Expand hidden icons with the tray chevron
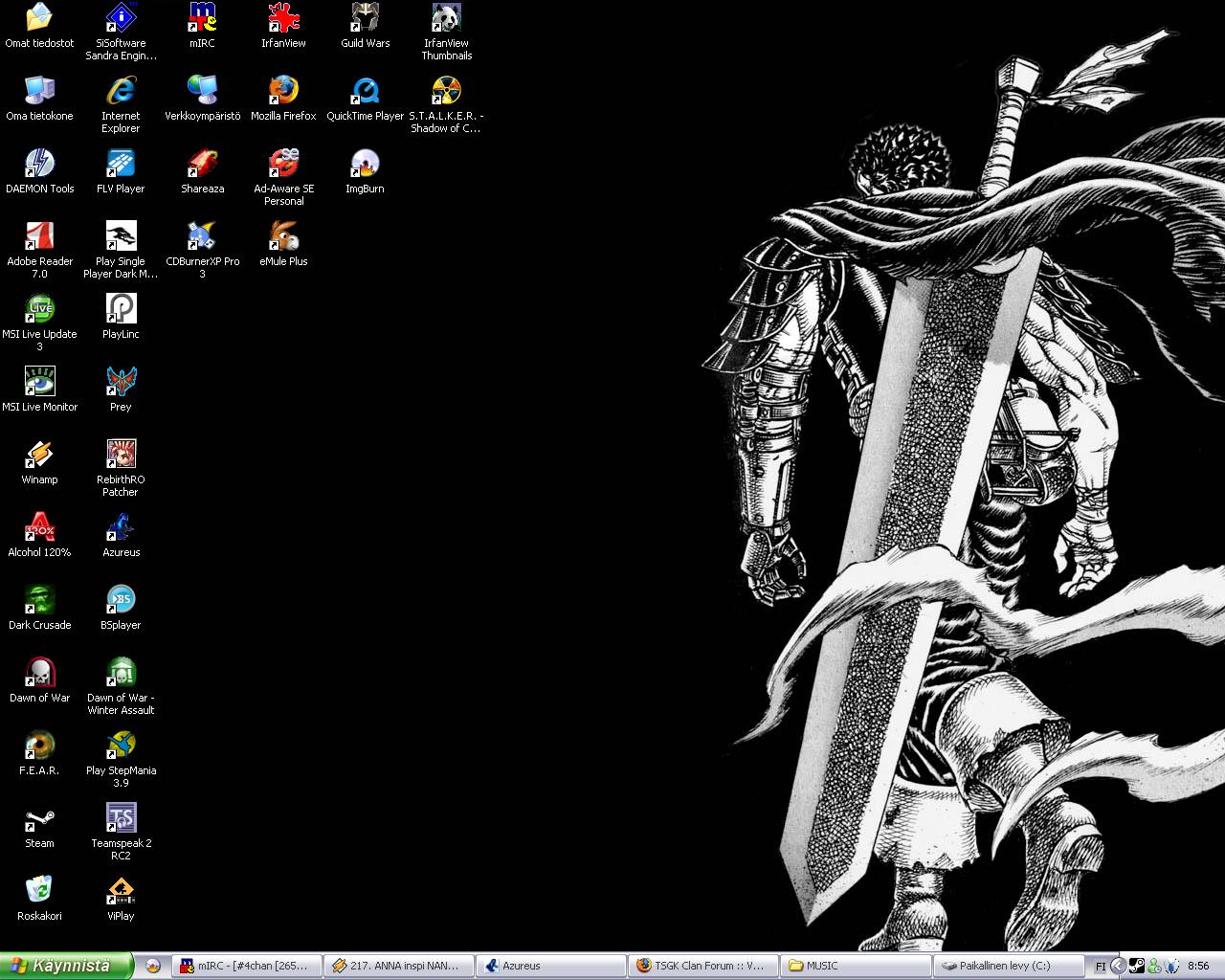Viewport: 1225px width, 980px height. coord(1117,966)
